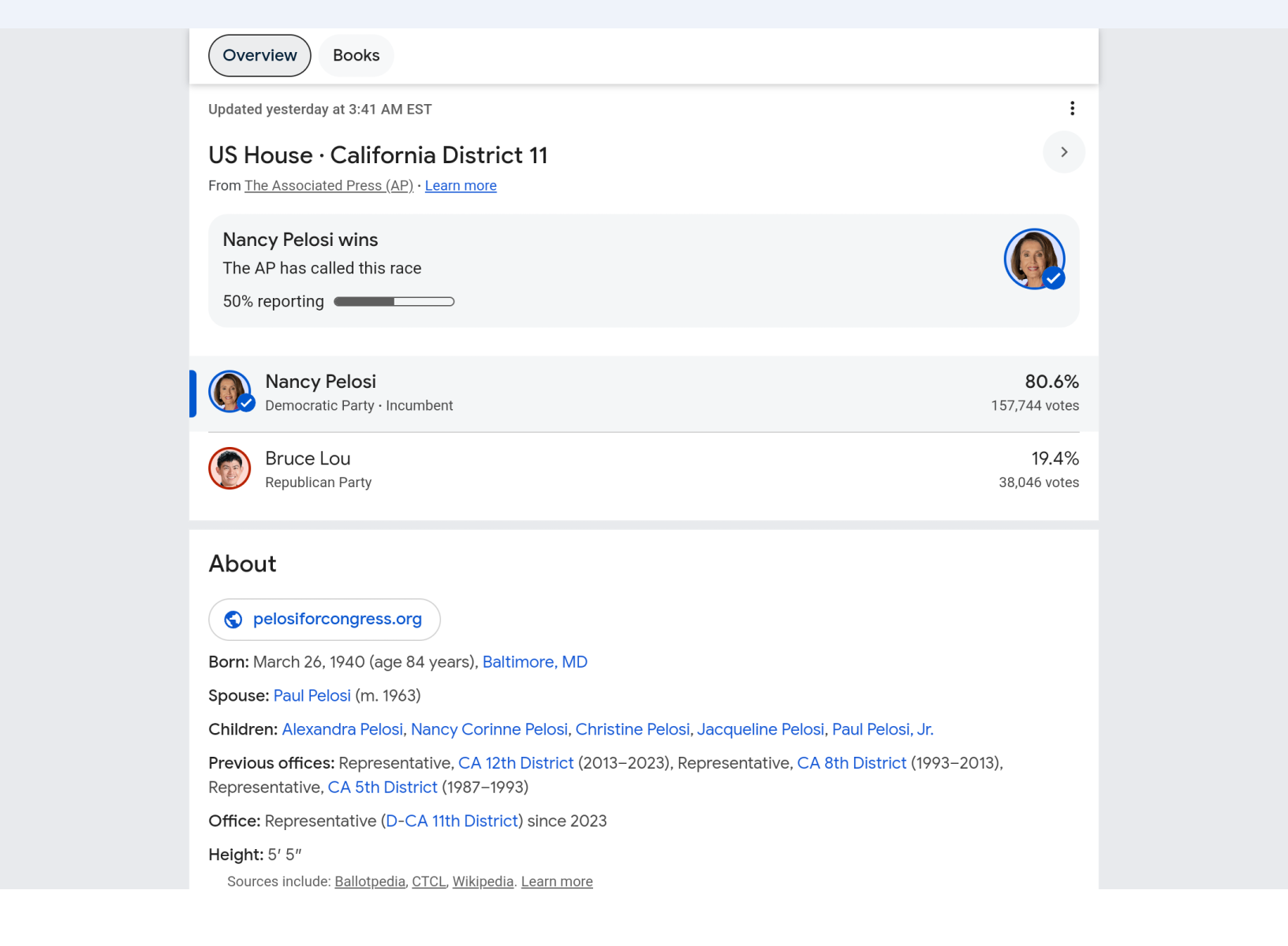
Task: Expand election results with the right chevron
Action: click(x=1064, y=152)
